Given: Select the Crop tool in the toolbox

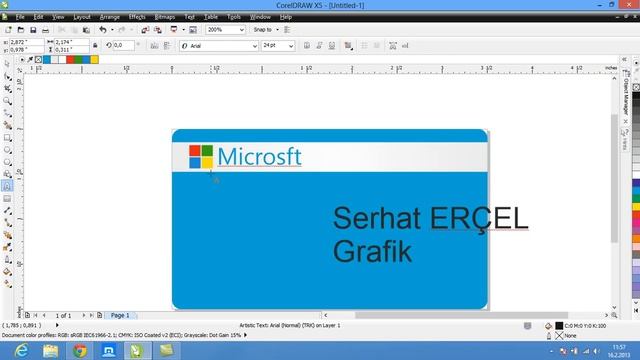Looking at the screenshot, I should [7, 89].
